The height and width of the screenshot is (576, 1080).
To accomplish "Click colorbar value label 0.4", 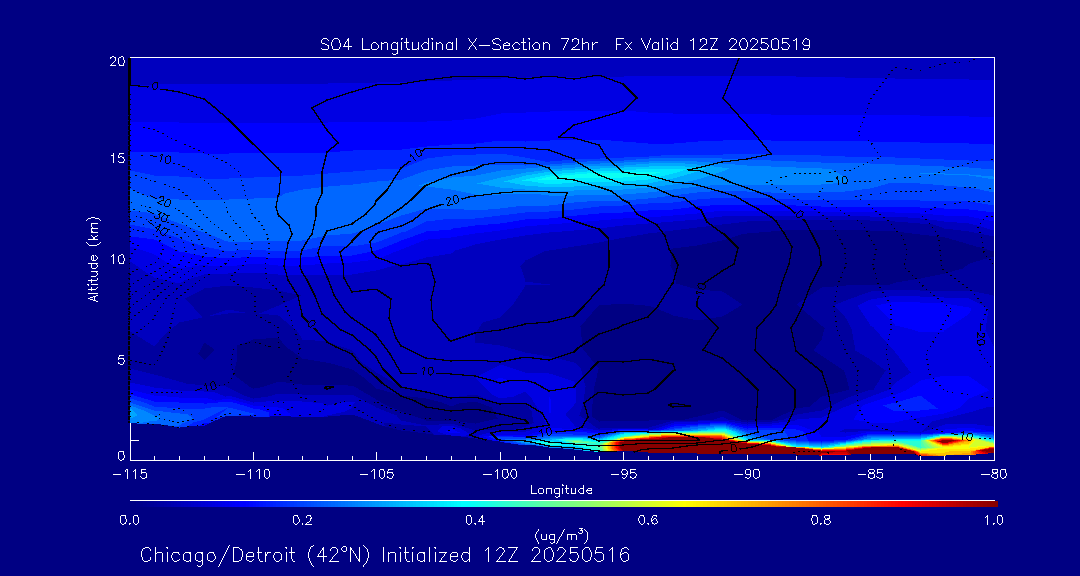I will point(475,520).
